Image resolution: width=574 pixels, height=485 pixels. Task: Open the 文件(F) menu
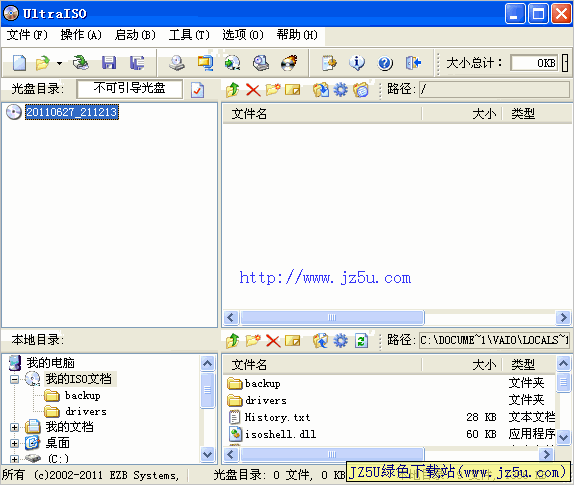27,35
